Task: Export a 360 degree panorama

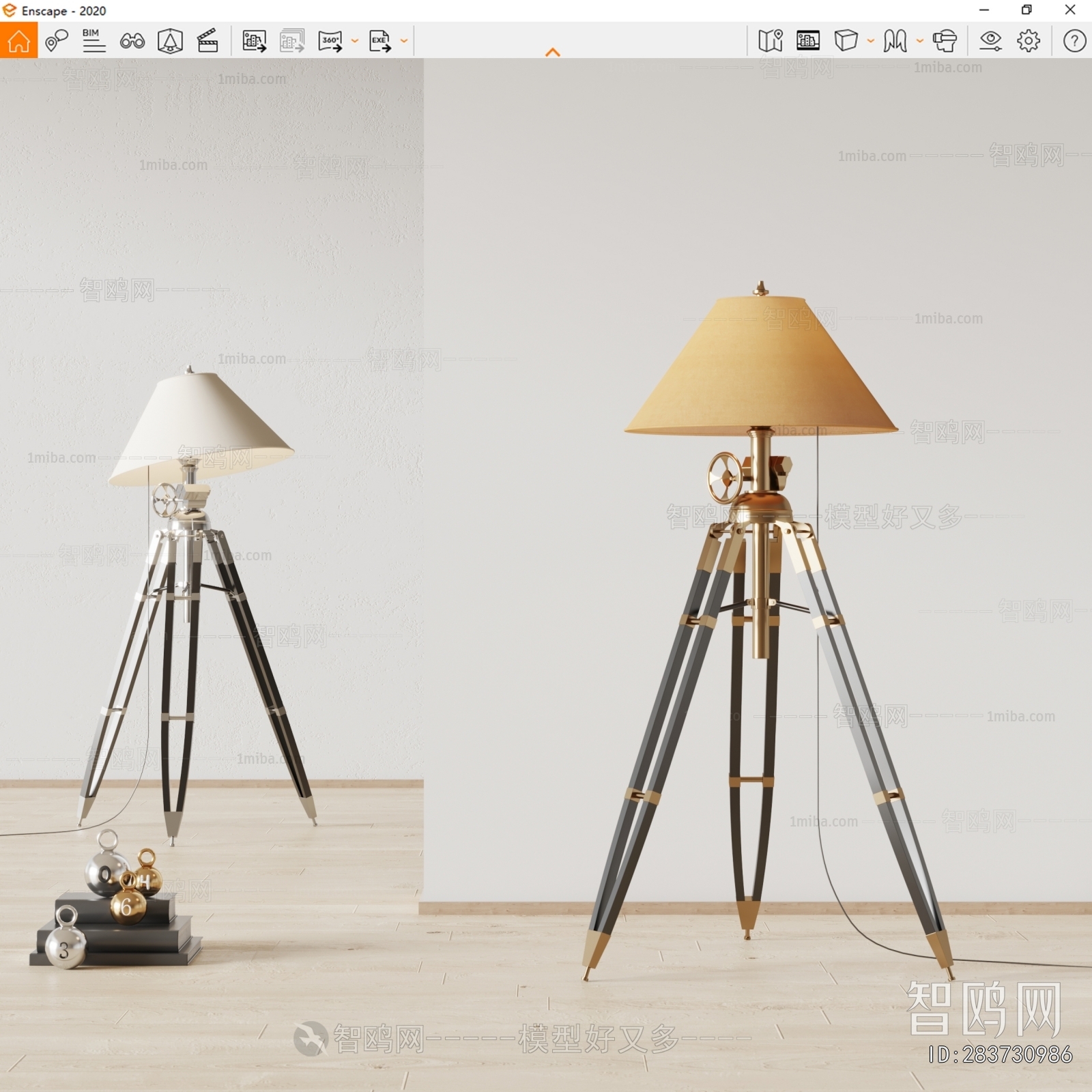Action: pos(330,41)
